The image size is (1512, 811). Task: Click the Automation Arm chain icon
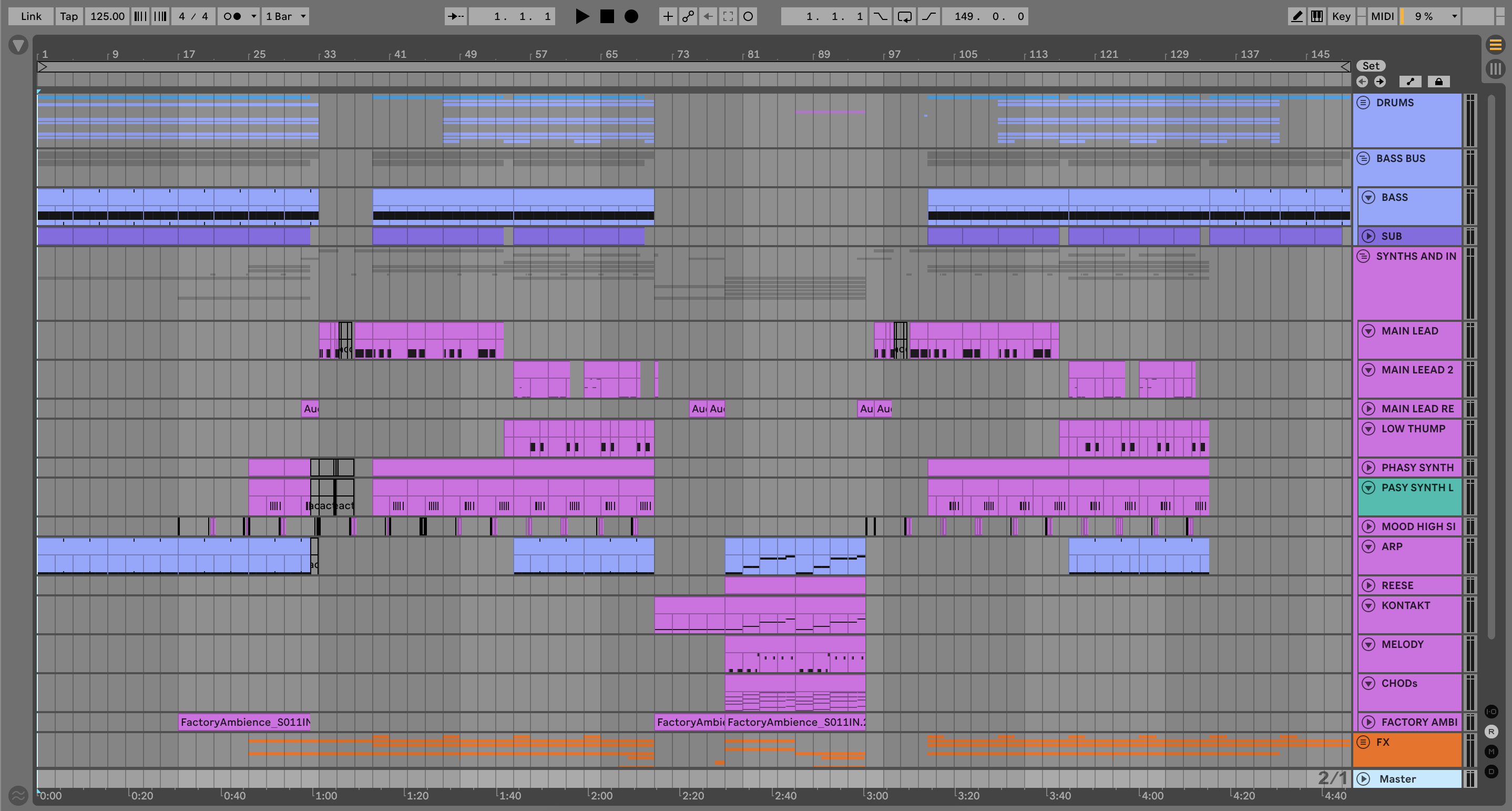point(688,16)
